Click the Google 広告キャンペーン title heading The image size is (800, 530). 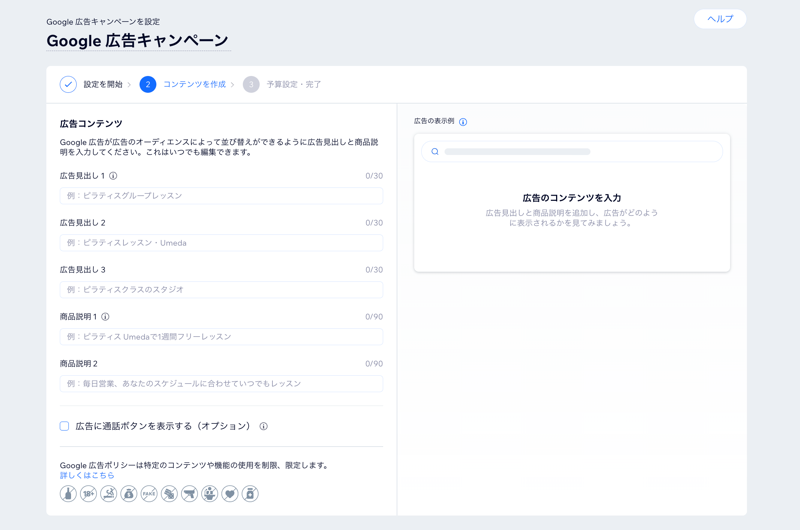pyautogui.click(x=137, y=40)
